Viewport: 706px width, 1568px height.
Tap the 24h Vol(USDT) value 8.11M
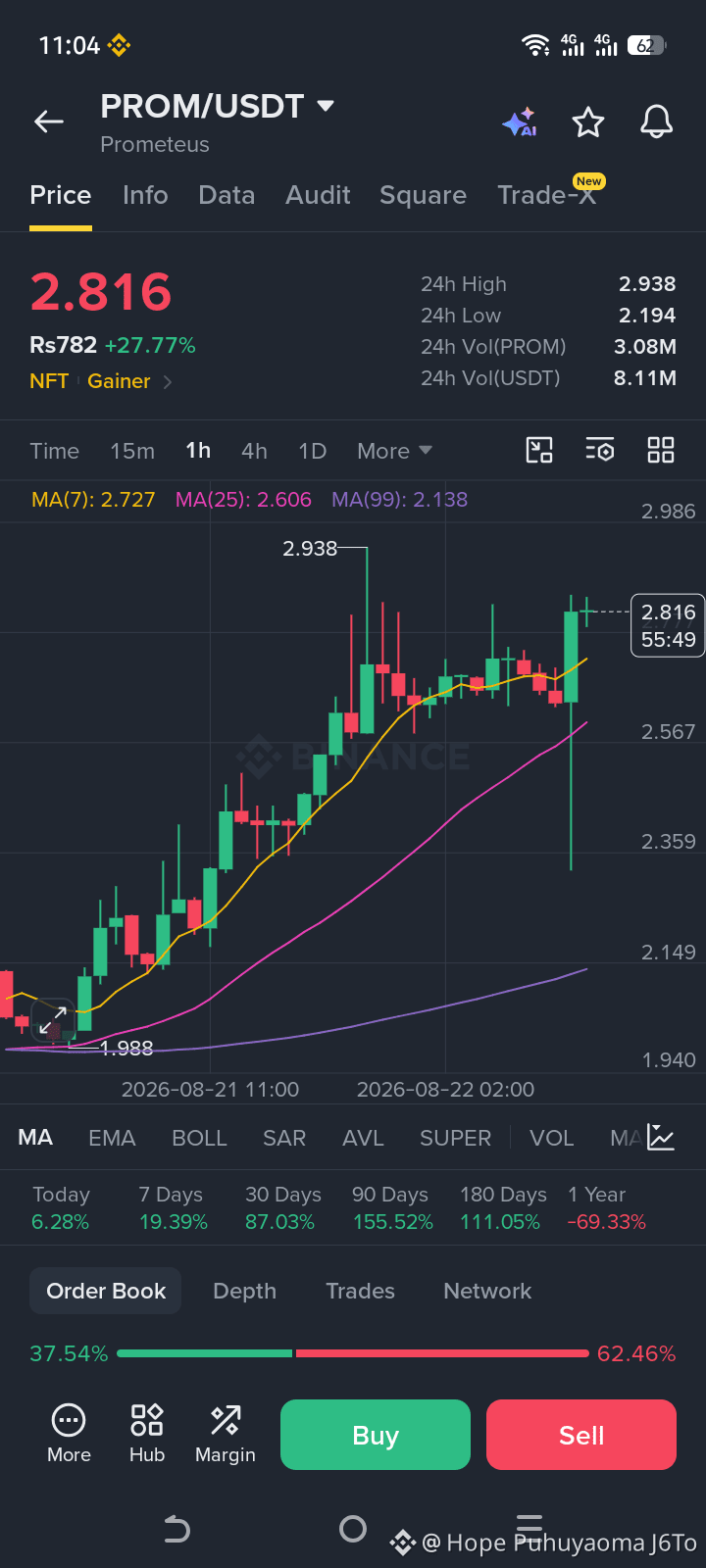coord(645,378)
